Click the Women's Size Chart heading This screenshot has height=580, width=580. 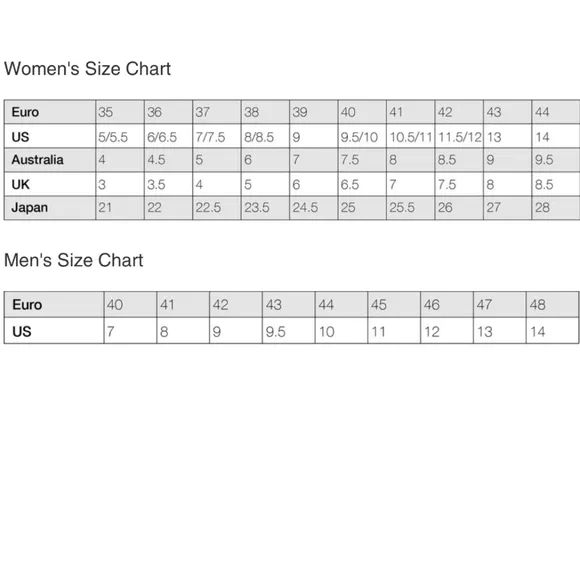click(87, 68)
